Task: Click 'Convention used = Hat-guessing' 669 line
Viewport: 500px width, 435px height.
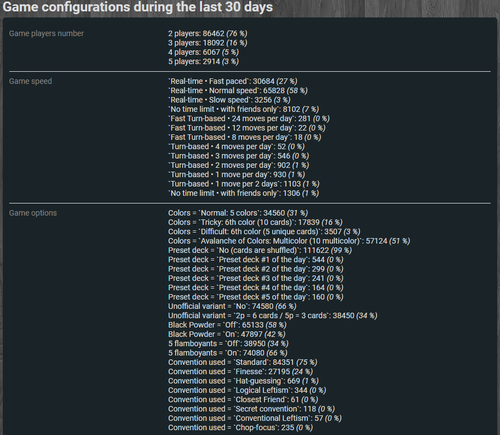Action: pos(243,381)
